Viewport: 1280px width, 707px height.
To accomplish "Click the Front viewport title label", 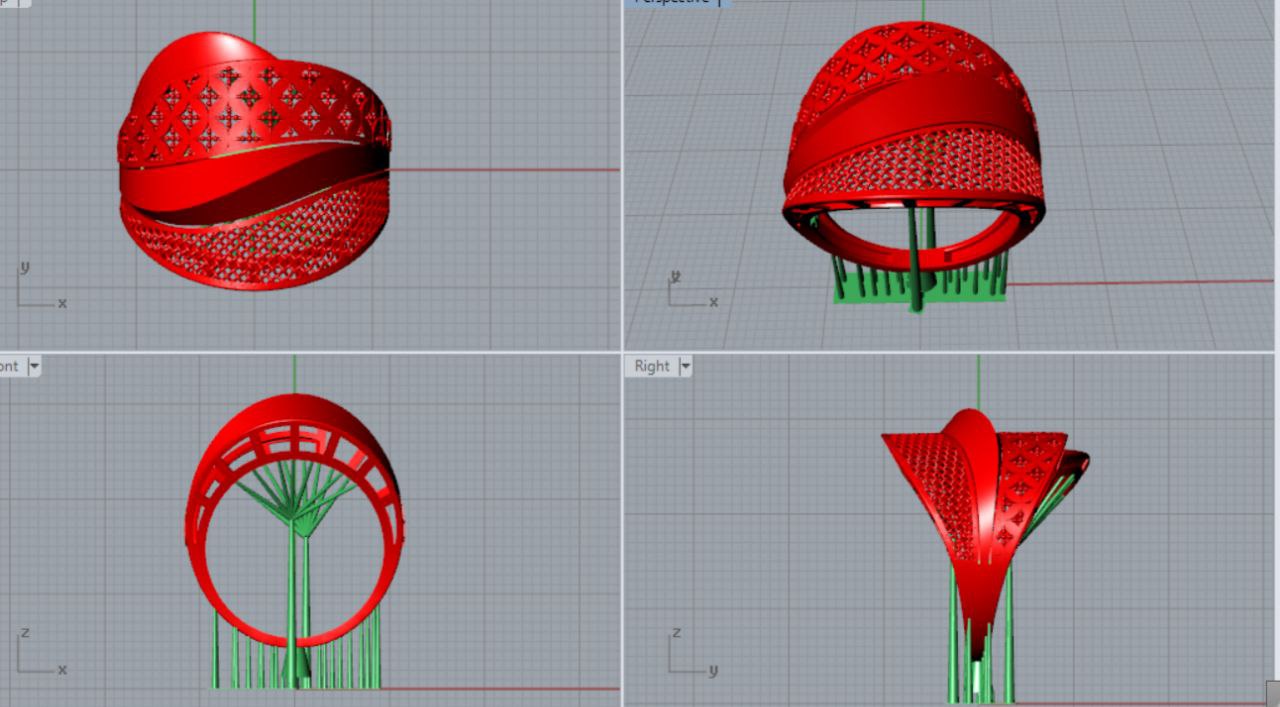I will click(9, 366).
